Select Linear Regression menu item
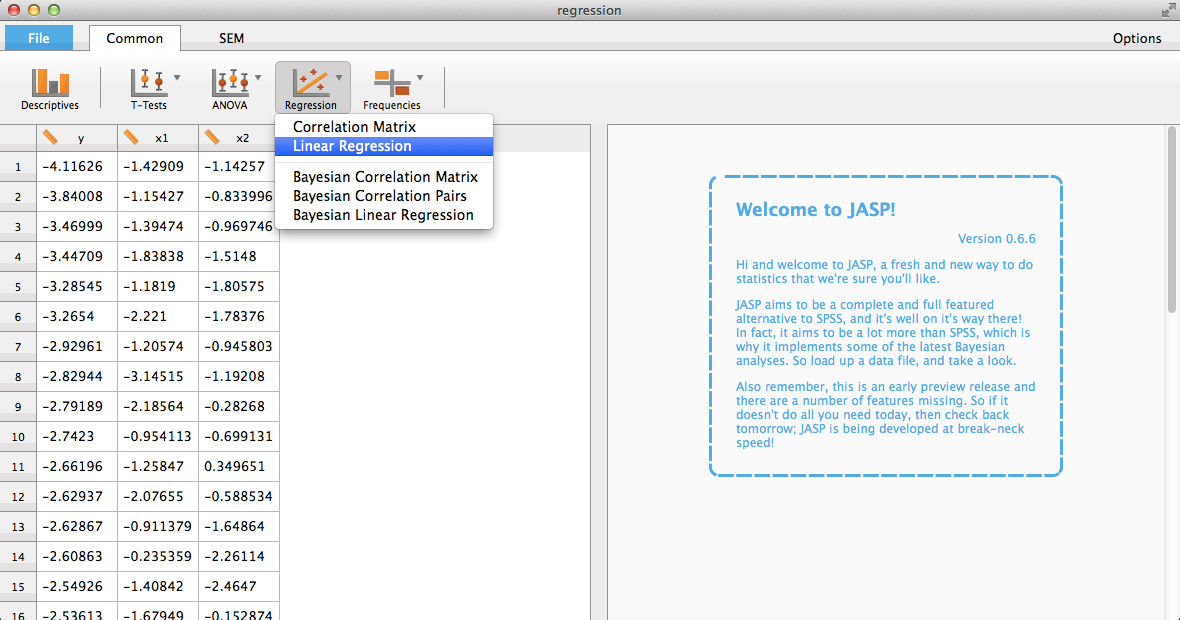1180x620 pixels. point(384,146)
